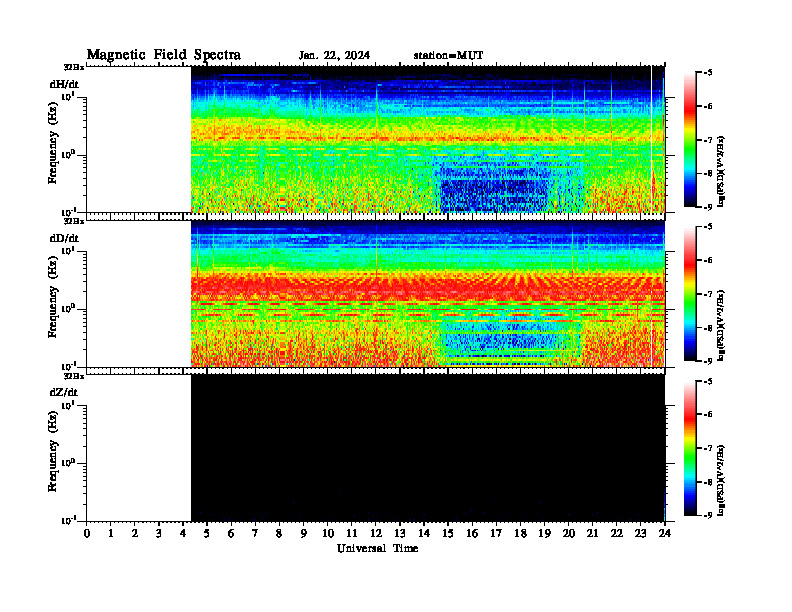Click the dD/dt color scale bar
The height and width of the screenshot is (612, 792).
[x=689, y=294]
